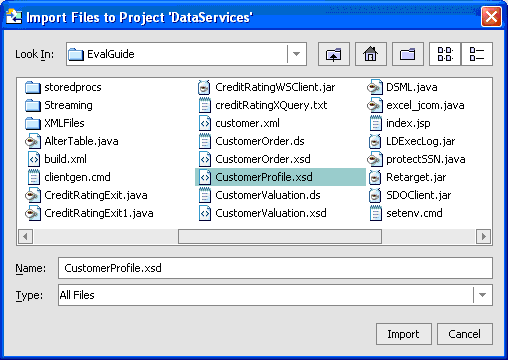Viewport: 508px width, 360px height.
Task: Select the customer.xml file icon
Action: pos(205,123)
